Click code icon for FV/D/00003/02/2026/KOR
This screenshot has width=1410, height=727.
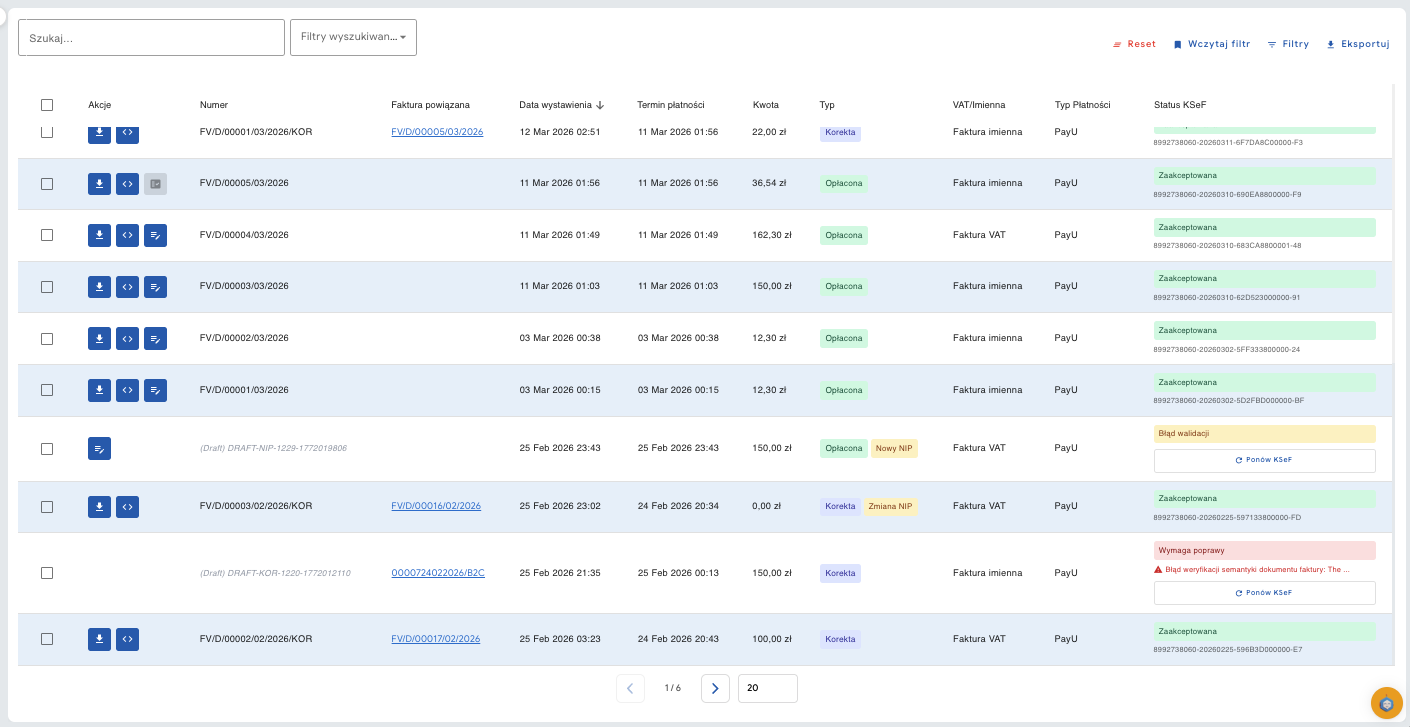pyautogui.click(x=127, y=507)
